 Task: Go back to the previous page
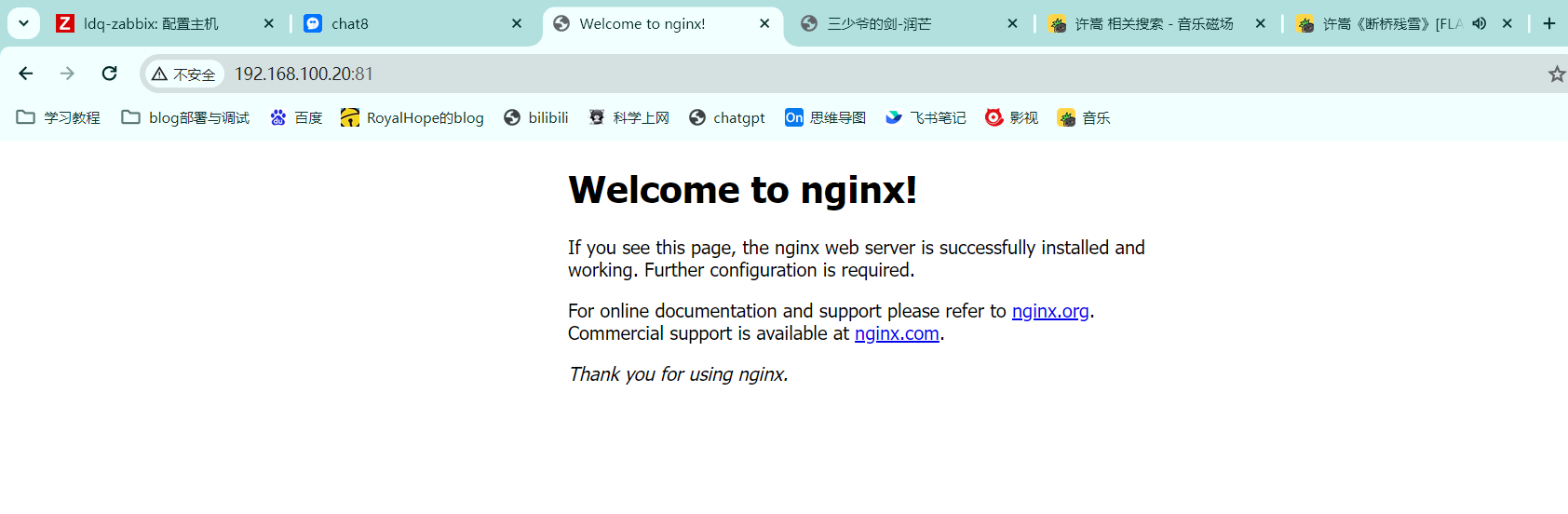26,74
